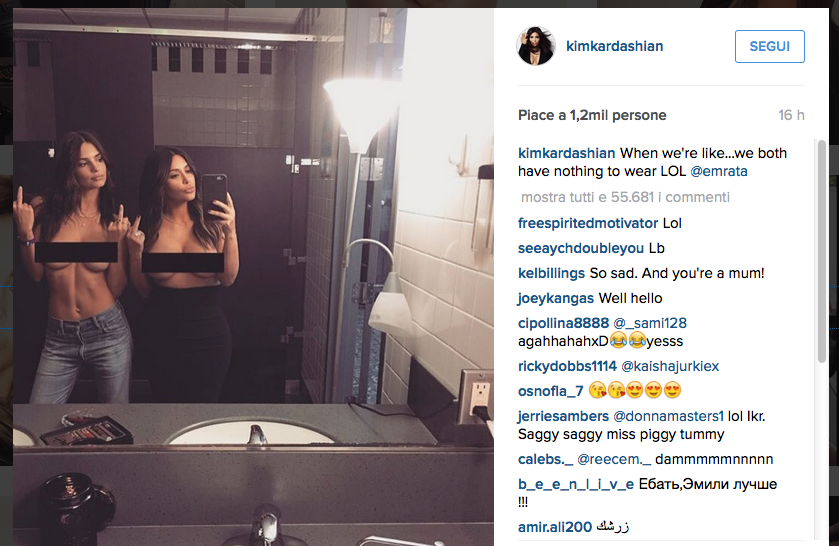Image resolution: width=839 pixels, height=546 pixels.
Task: Visit the osnofla_7 commenter profile
Action: click(x=550, y=391)
